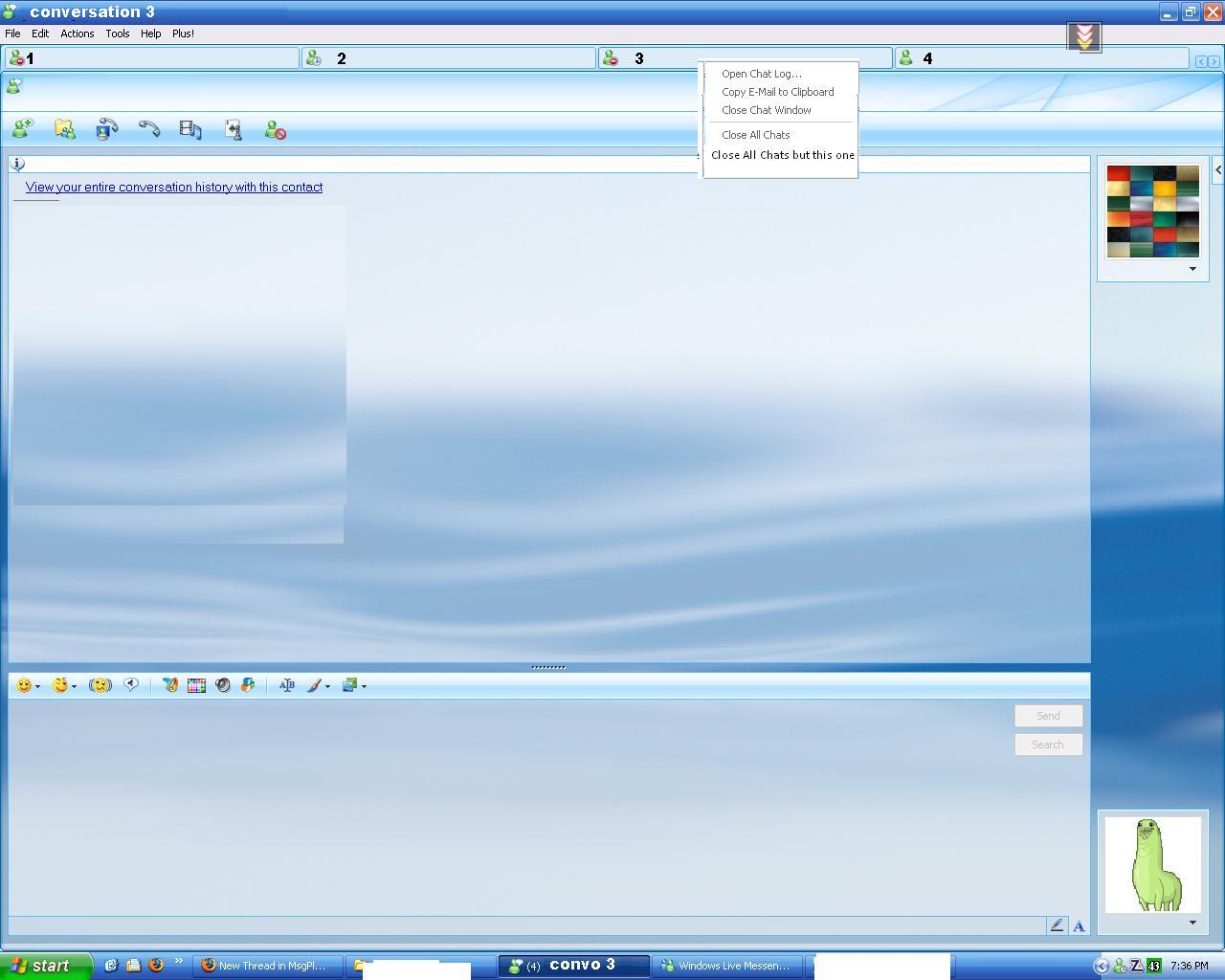The image size is (1225, 980).
Task: Select 'Open Chat Log...' from context menu
Action: point(761,74)
